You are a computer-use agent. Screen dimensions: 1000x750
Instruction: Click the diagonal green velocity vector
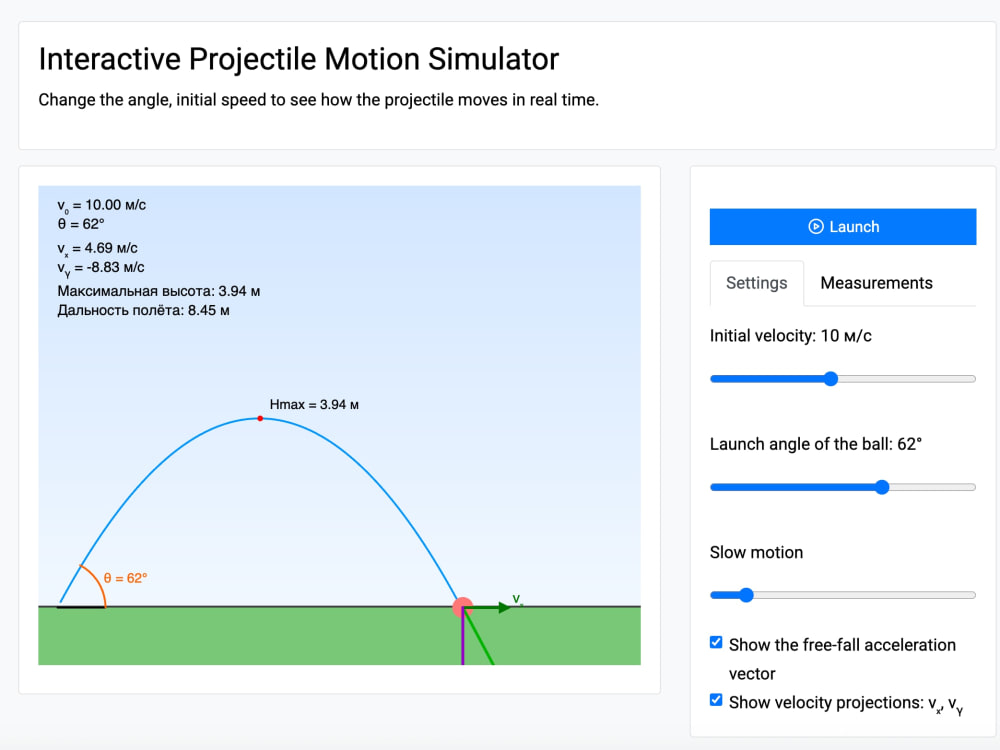(x=480, y=638)
